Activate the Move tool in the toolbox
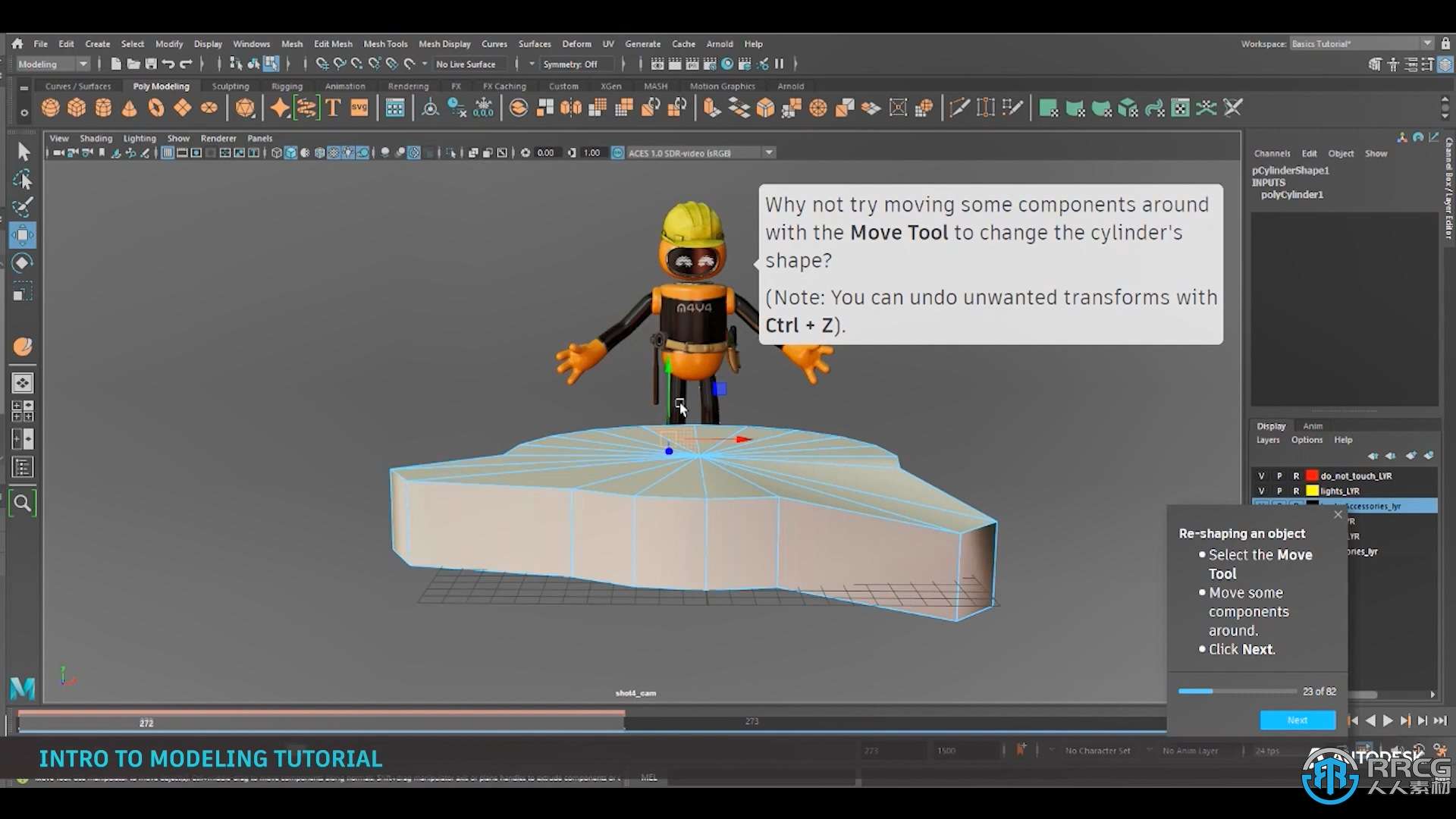The image size is (1456, 819). (x=23, y=235)
